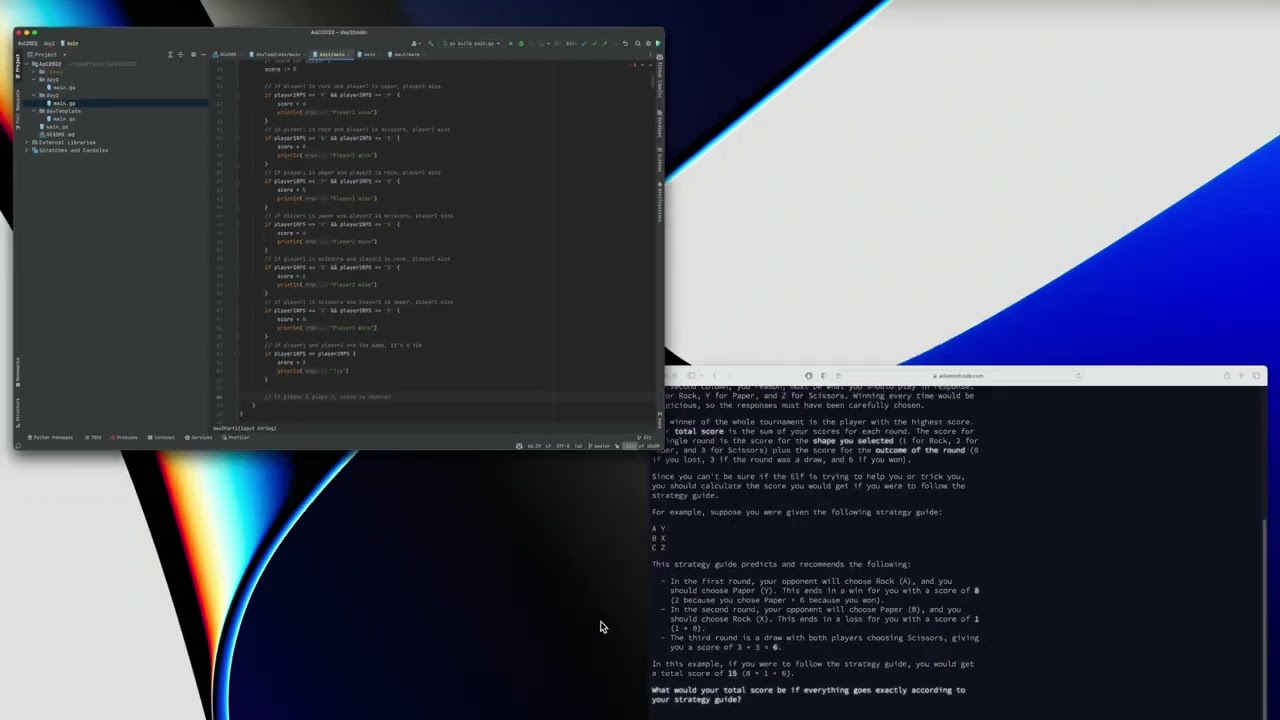Select main.go under the dayTemplate folder

click(x=62, y=119)
